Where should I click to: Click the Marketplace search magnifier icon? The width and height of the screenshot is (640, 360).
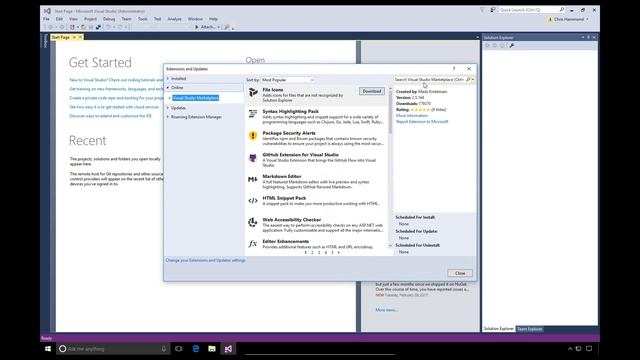[468, 80]
